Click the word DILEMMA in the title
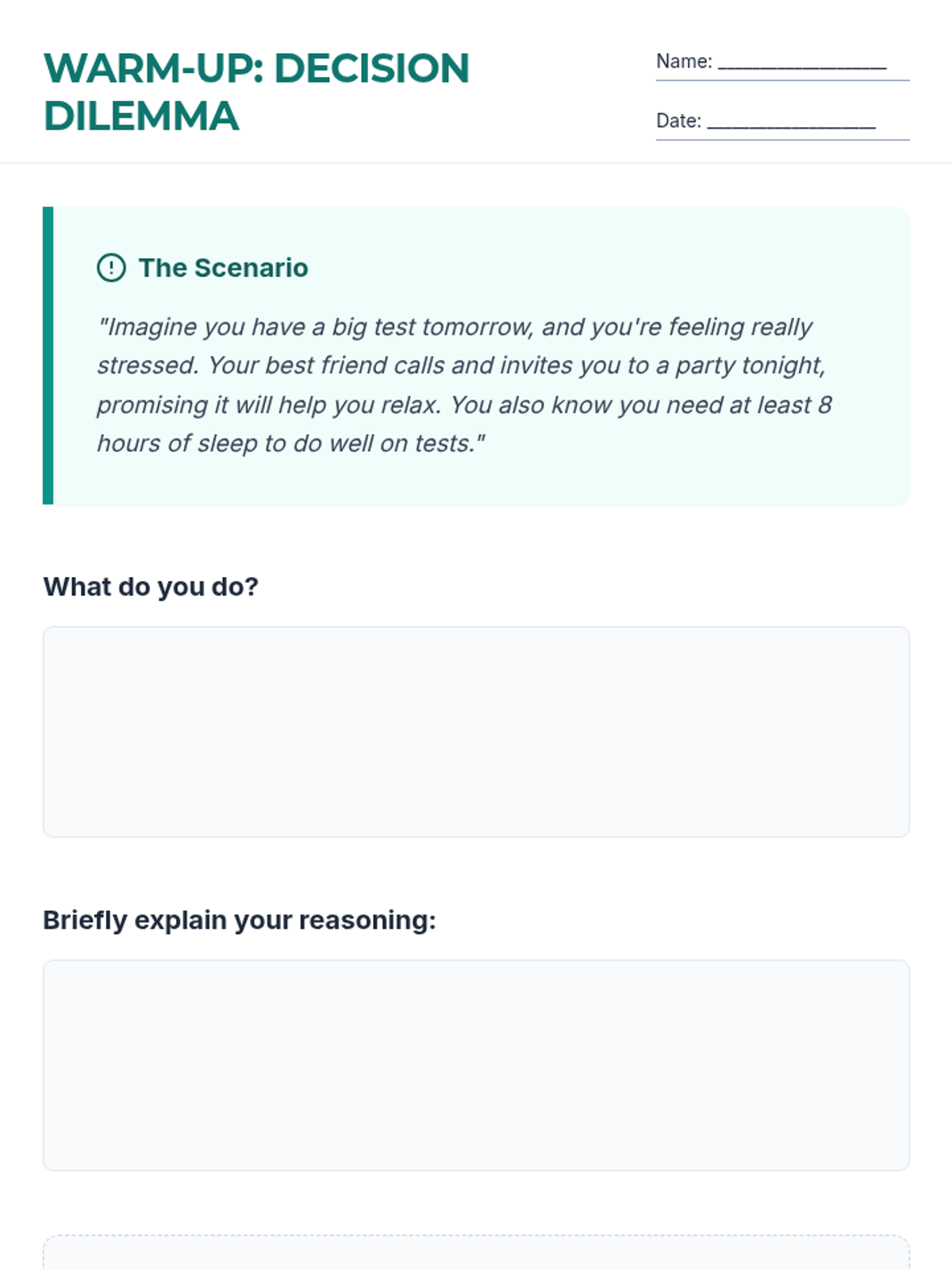This screenshot has height=1270, width=952. [141, 116]
